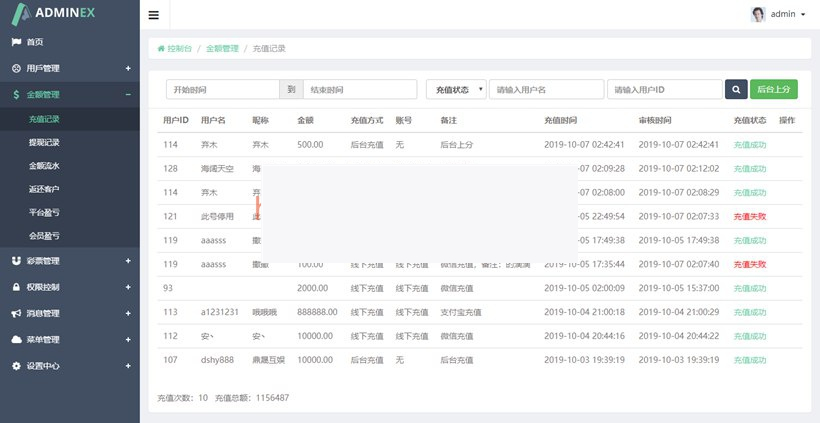
Task: Click the 用户管理 icon in sidebar
Action: [16, 68]
